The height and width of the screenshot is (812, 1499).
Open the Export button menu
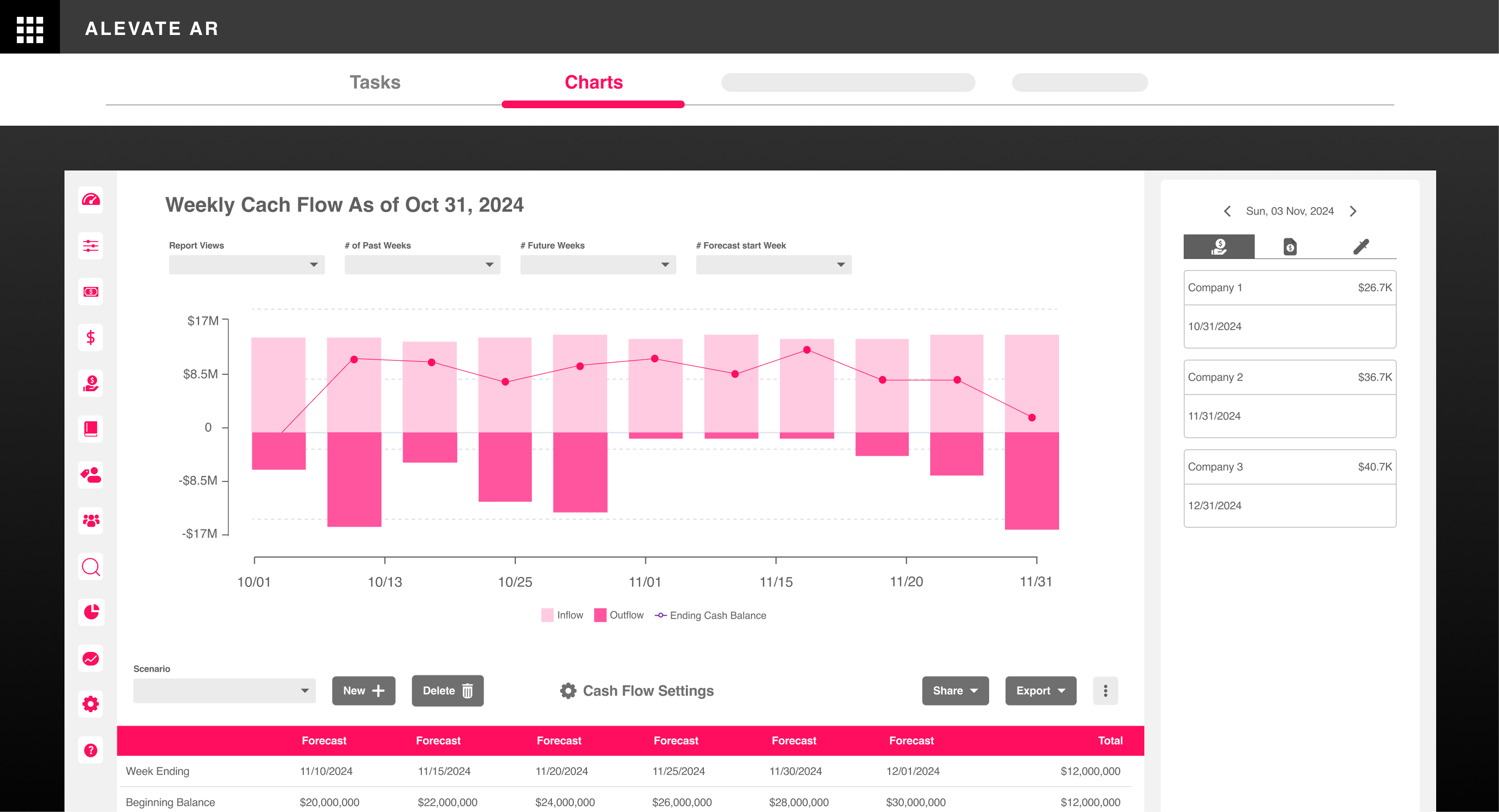[x=1040, y=691]
